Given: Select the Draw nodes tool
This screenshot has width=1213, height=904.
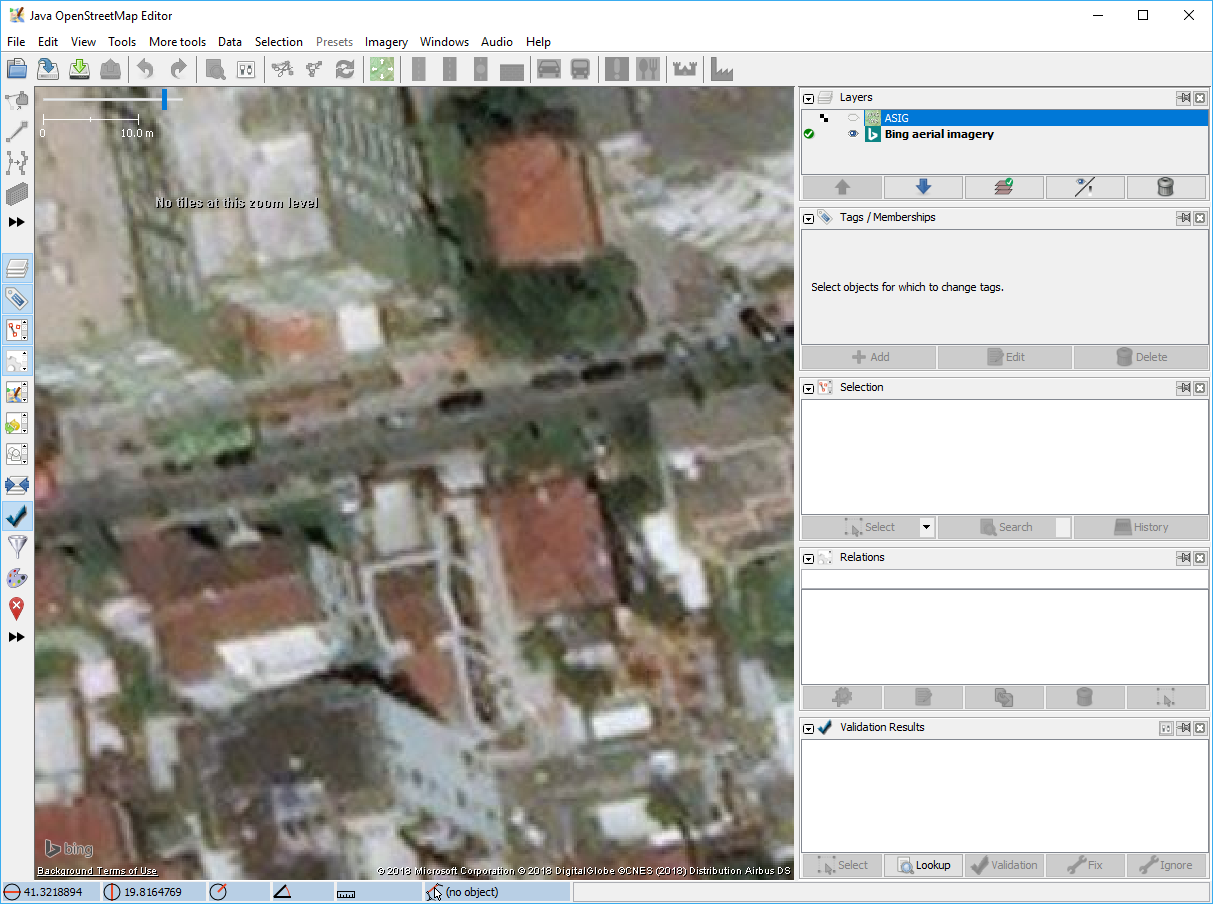Looking at the screenshot, I should (17, 131).
